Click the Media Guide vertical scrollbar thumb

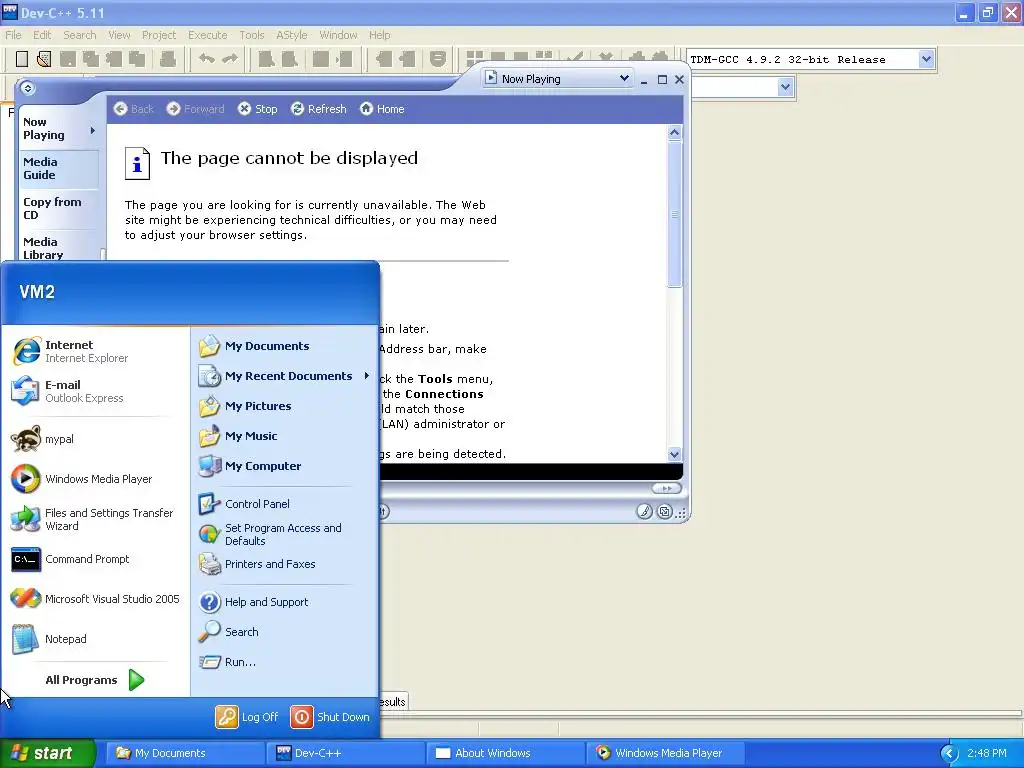[675, 214]
